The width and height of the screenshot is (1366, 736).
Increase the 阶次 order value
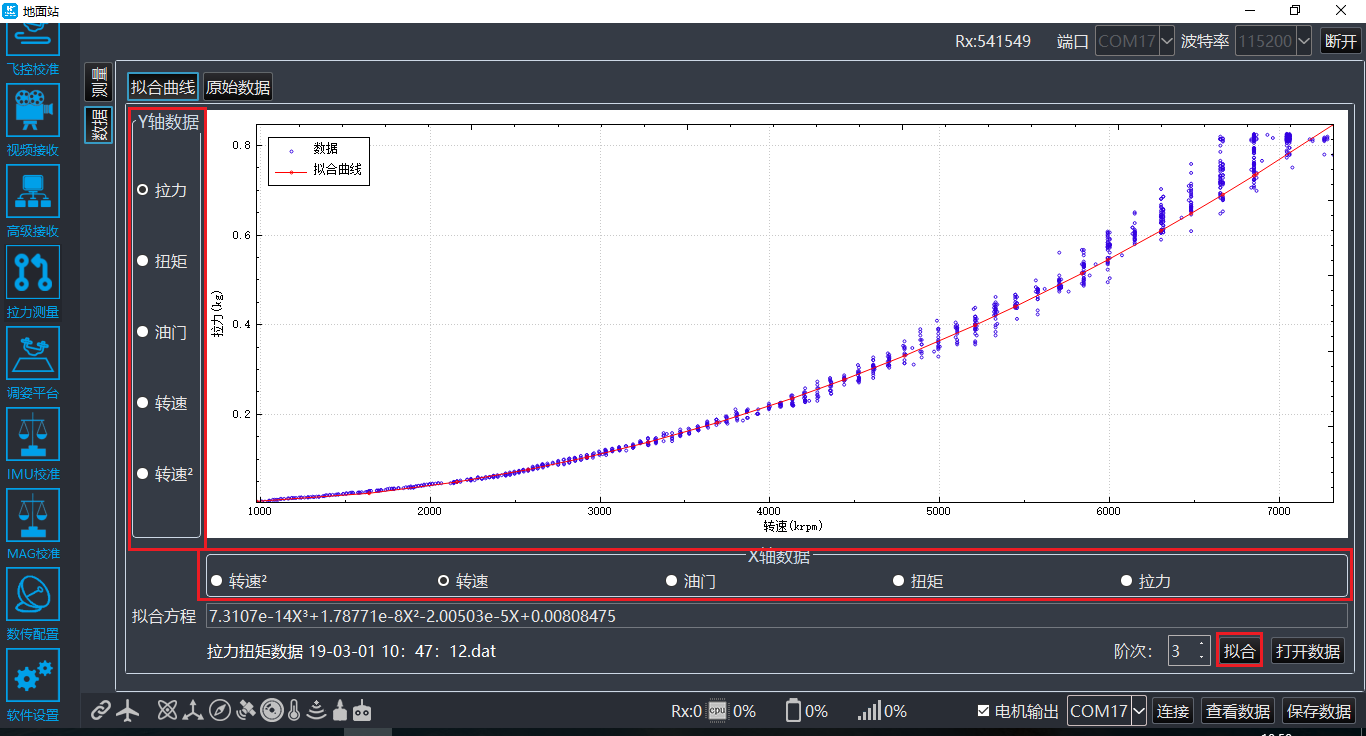1202,644
